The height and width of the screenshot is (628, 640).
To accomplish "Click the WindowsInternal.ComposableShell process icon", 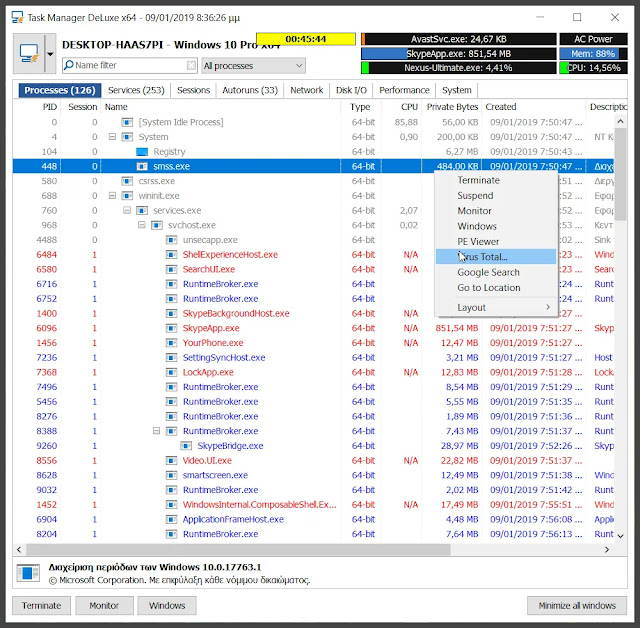I will (171, 504).
